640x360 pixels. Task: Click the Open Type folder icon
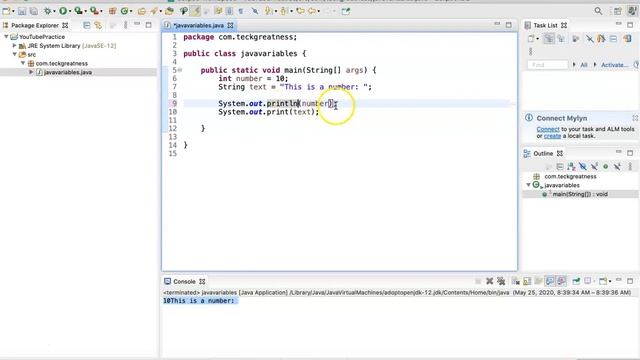click(142, 11)
